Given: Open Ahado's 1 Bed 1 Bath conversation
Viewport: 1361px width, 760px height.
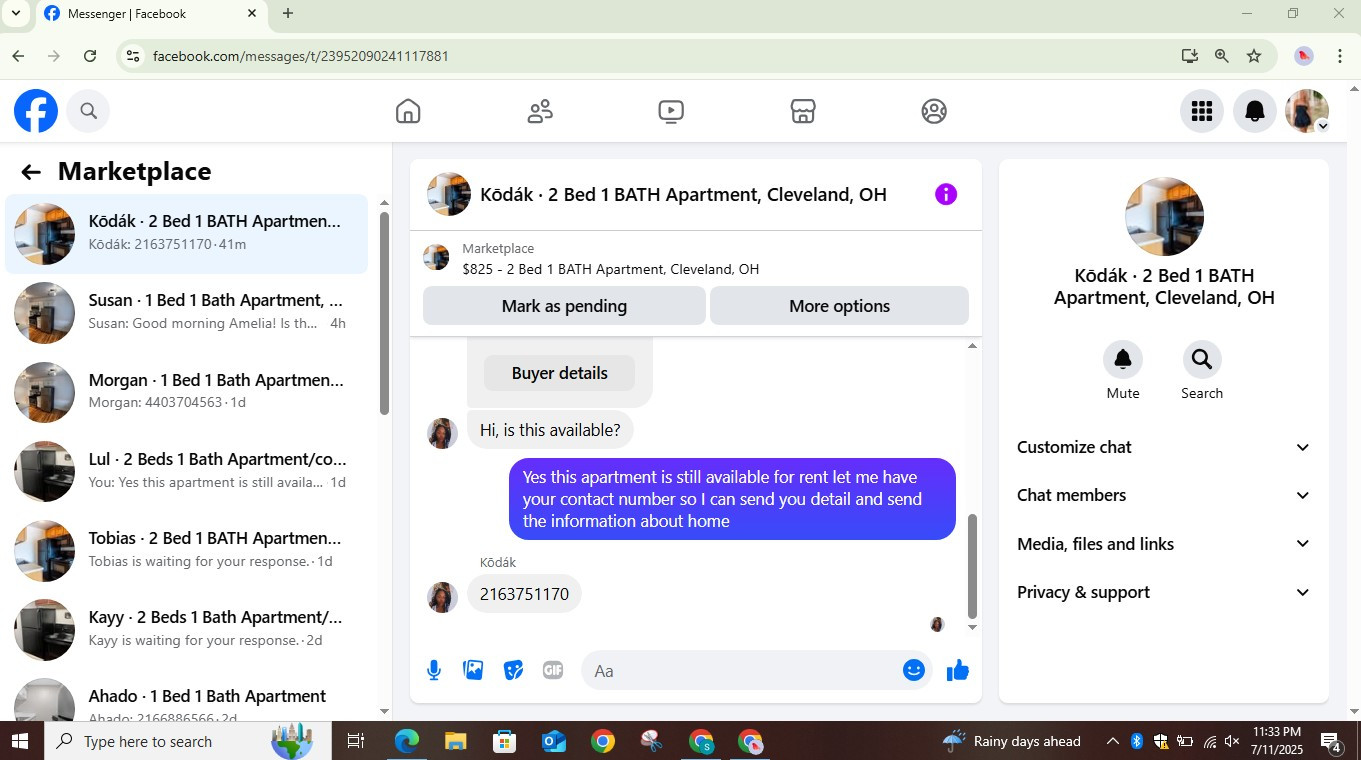Looking at the screenshot, I should point(187,697).
